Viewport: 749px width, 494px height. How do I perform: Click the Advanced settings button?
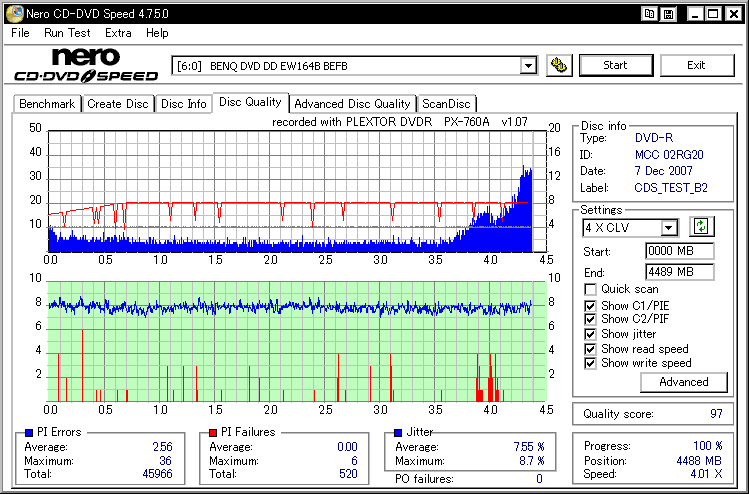pos(683,382)
